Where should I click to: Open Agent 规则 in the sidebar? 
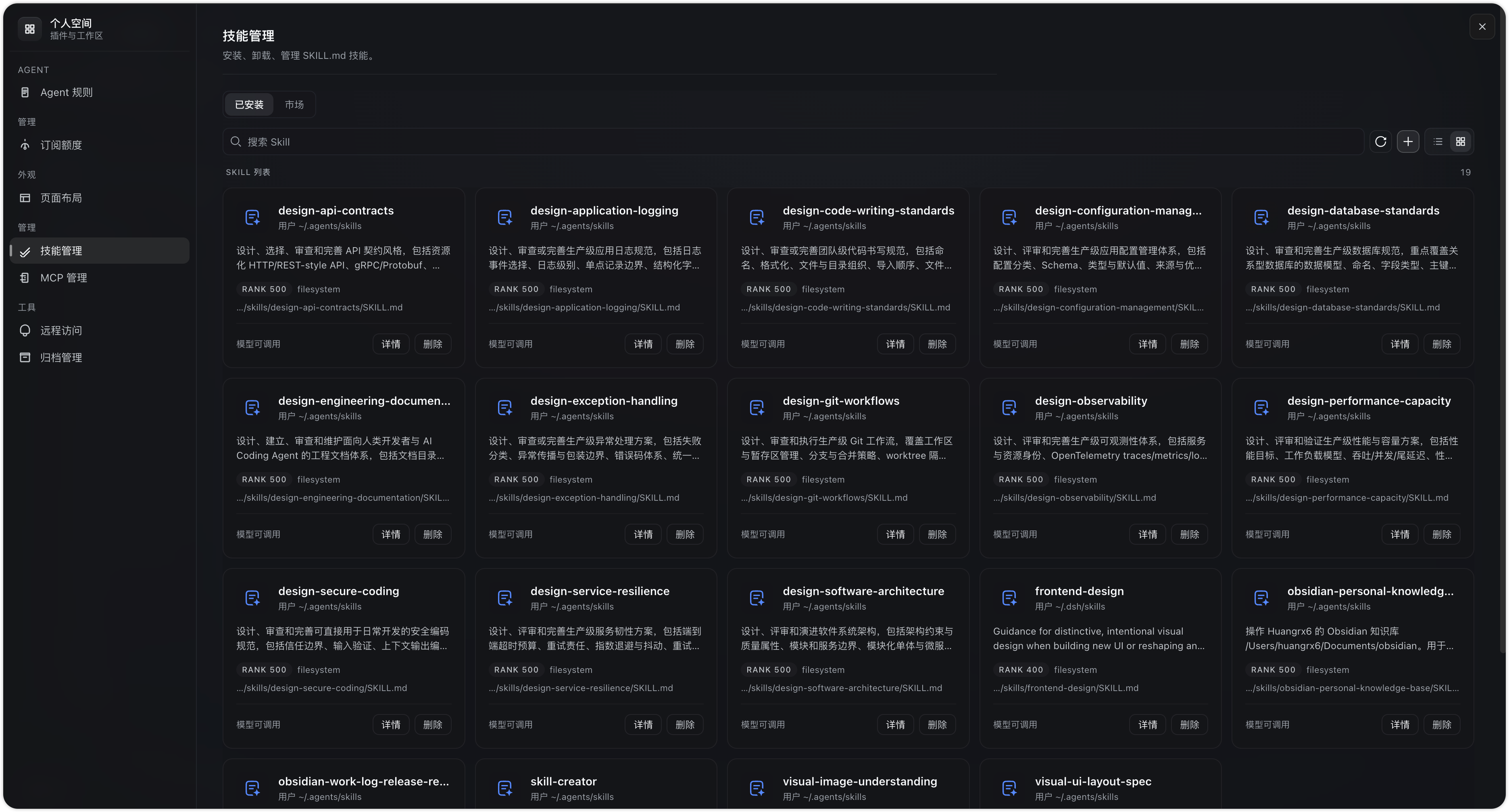click(x=100, y=93)
